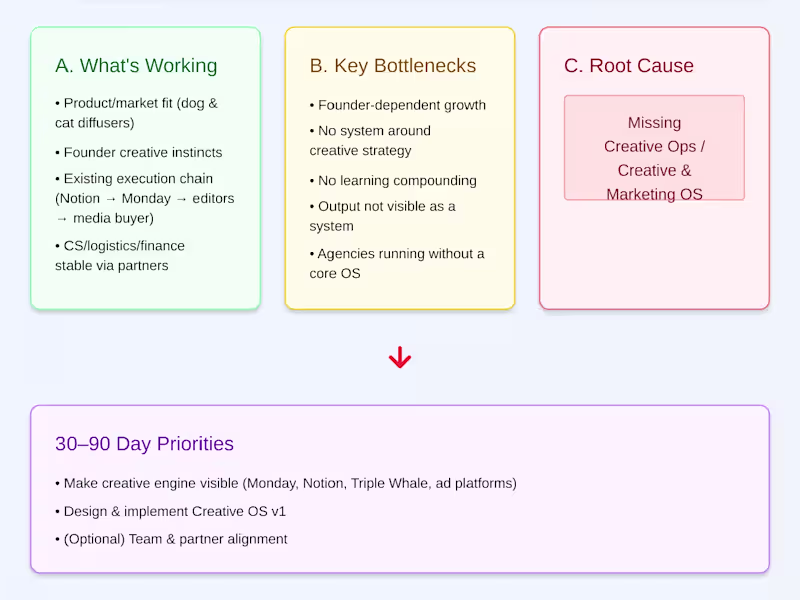Screen dimensions: 800x600
Task: Select "No system around creative strategy" bullet
Action: 370,141
